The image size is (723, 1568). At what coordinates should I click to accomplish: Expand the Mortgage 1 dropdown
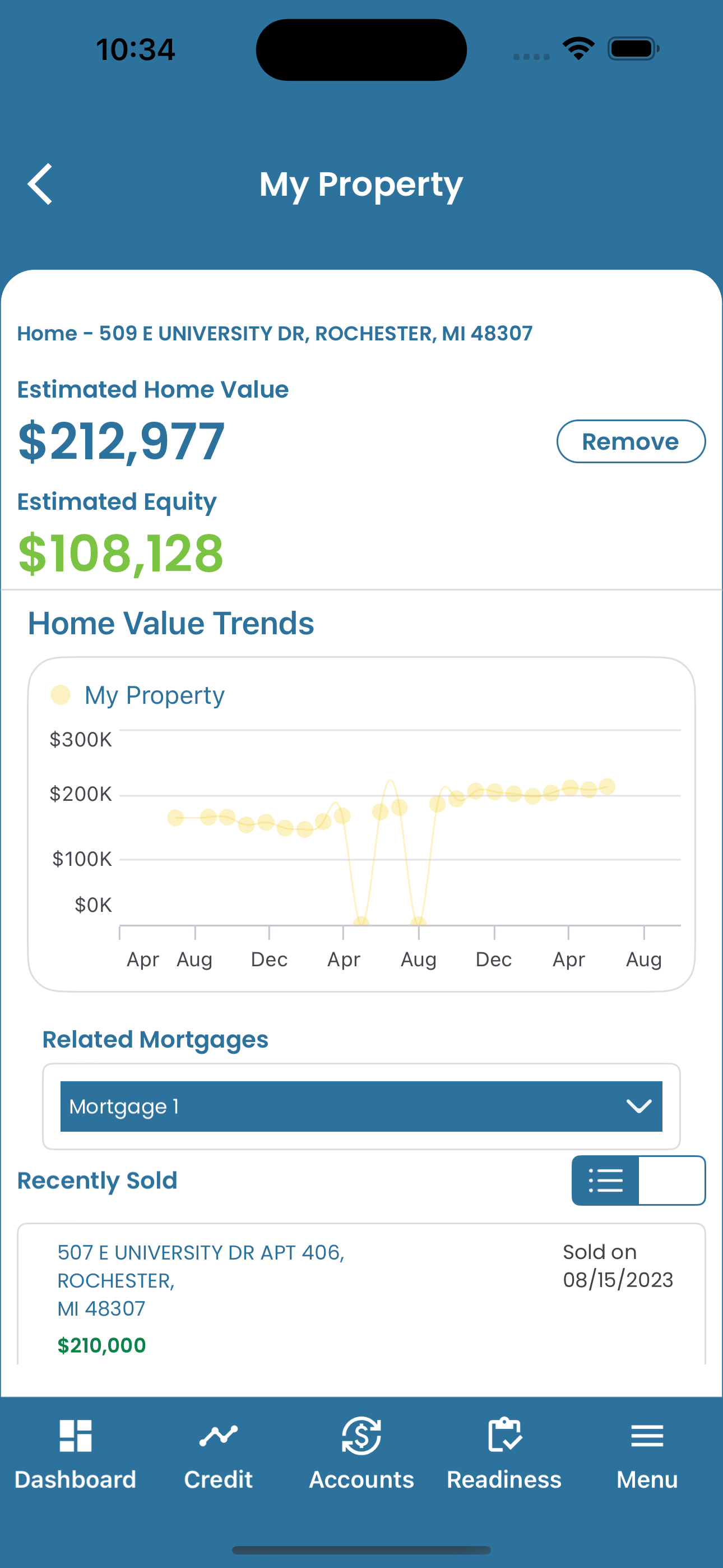tap(361, 1106)
